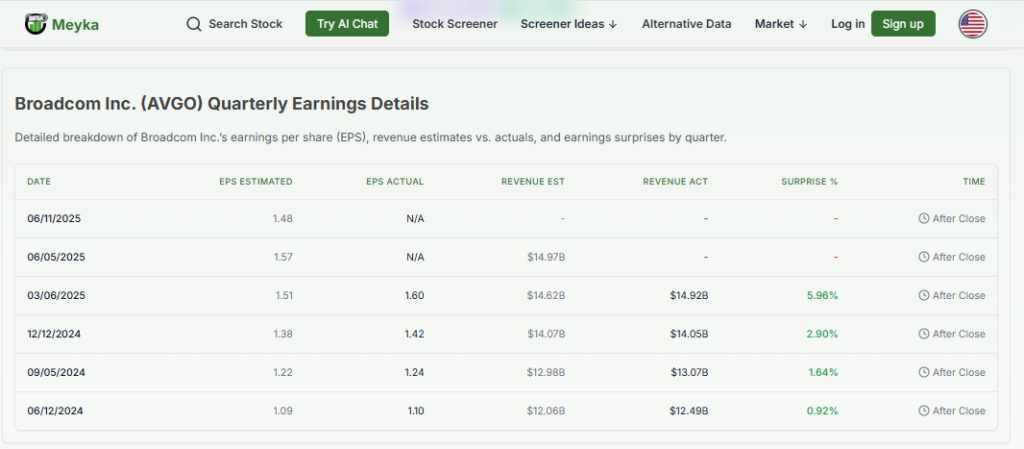Click the Log in link
1024x449 pixels.
point(848,24)
